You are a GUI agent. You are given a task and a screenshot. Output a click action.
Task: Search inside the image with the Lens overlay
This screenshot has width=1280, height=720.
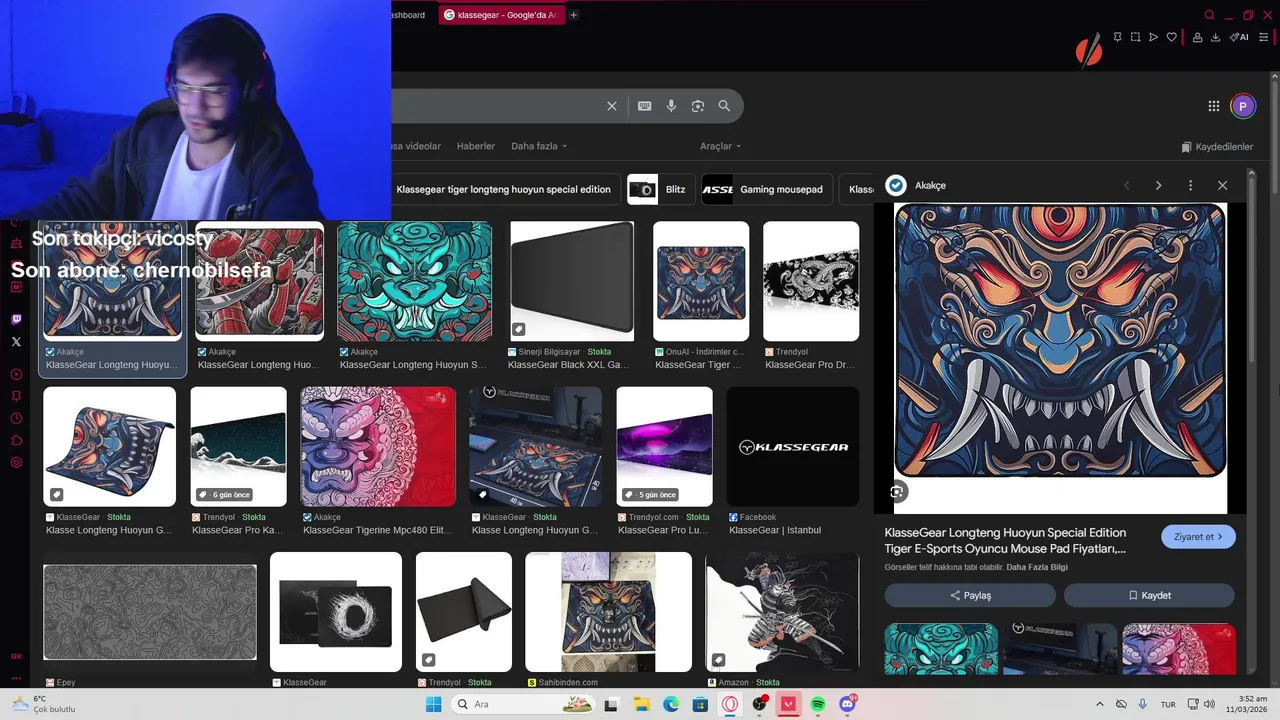coord(897,492)
